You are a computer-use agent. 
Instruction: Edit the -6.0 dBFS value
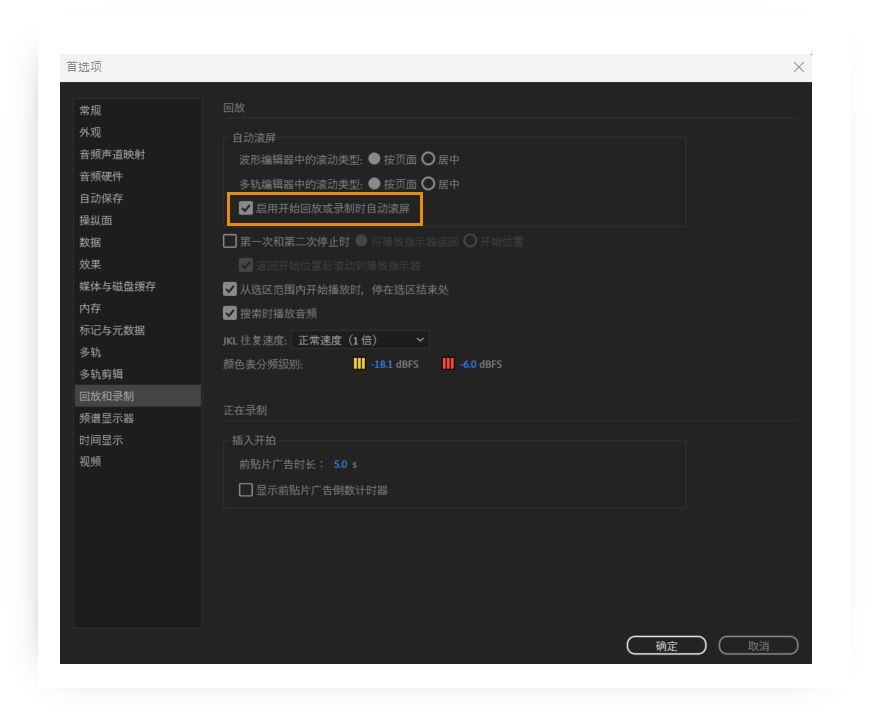coord(468,364)
